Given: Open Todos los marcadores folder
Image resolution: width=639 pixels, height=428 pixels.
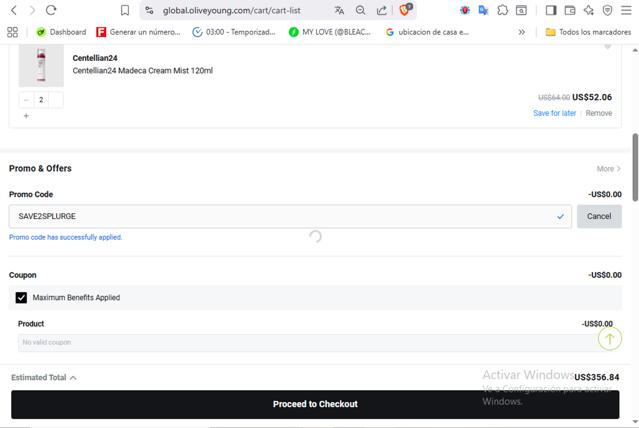Looking at the screenshot, I should coord(588,32).
